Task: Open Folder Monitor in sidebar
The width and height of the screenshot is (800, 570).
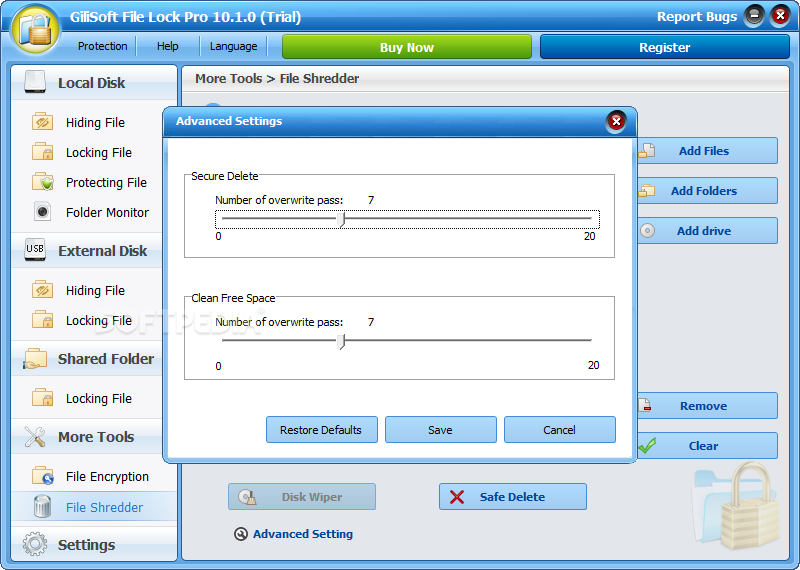Action: [x=107, y=212]
